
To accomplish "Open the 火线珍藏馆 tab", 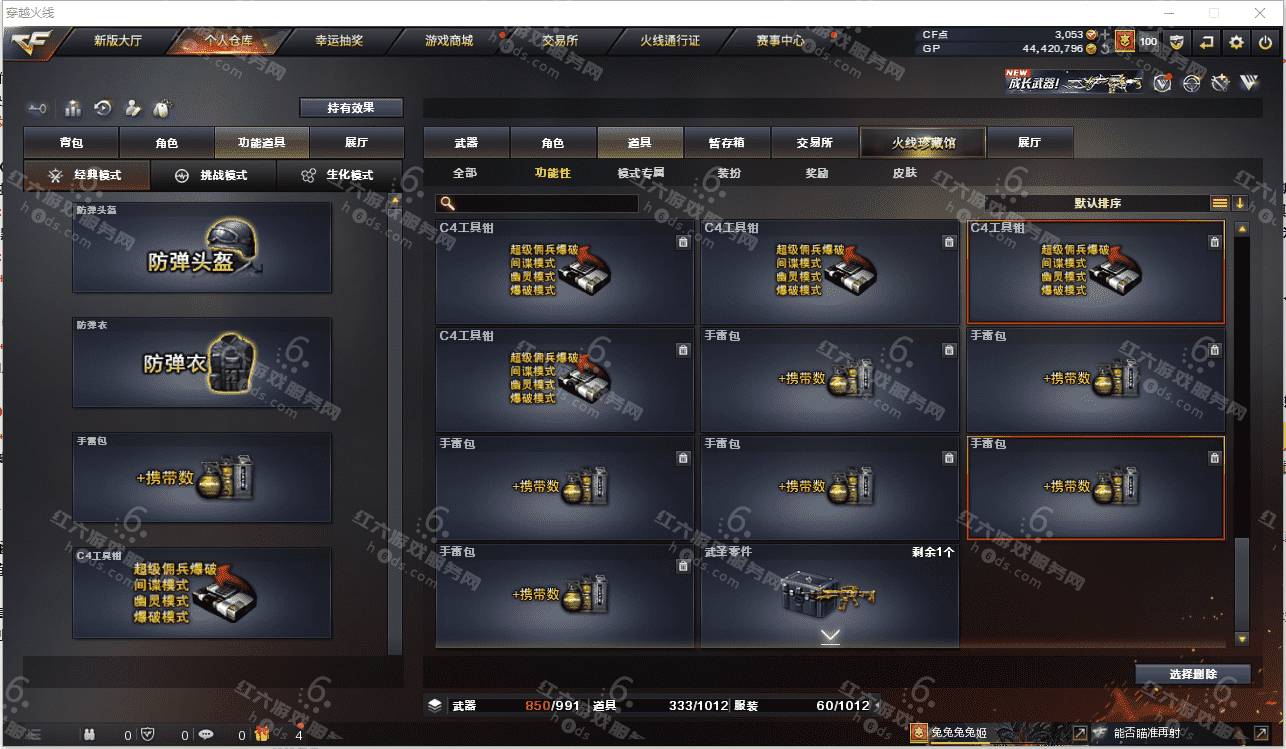I will pyautogui.click(x=923, y=143).
